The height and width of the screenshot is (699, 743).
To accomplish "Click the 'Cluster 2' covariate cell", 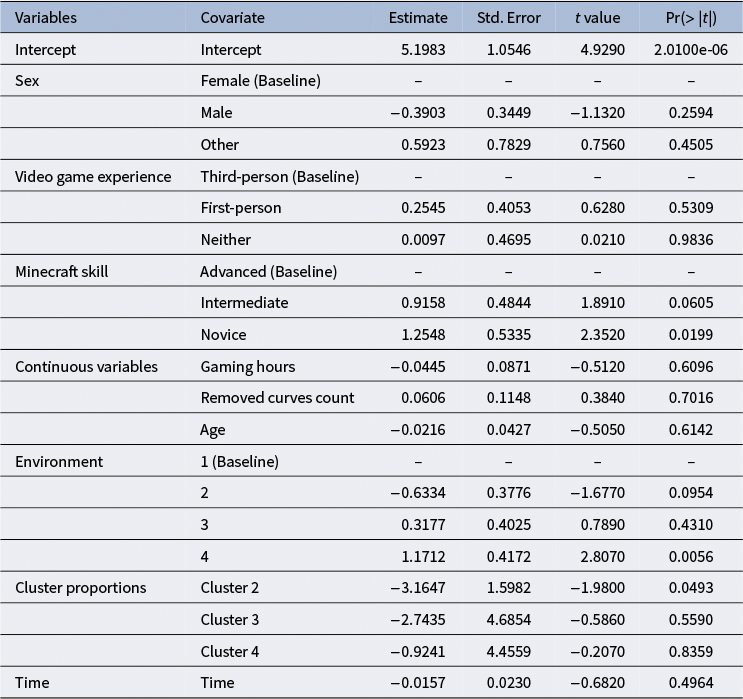I will [229, 588].
